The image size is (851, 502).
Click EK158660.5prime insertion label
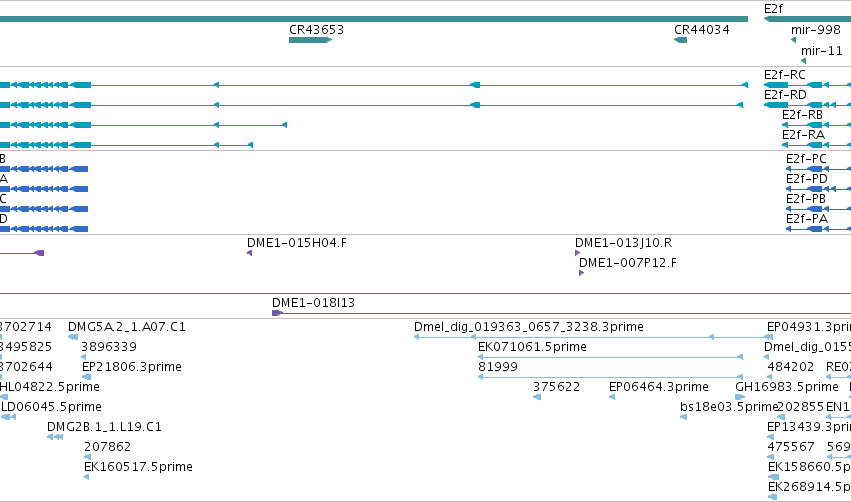tap(809, 467)
